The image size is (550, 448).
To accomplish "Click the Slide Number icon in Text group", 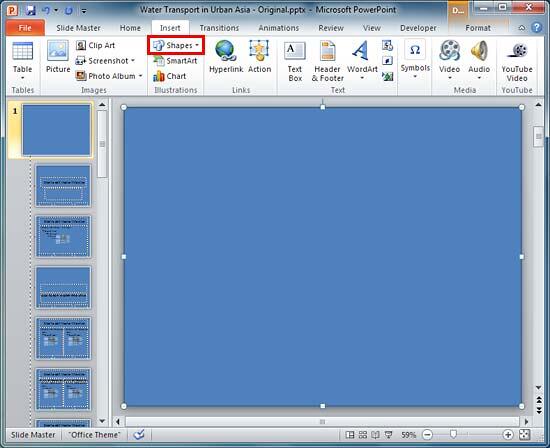I will tap(387, 61).
